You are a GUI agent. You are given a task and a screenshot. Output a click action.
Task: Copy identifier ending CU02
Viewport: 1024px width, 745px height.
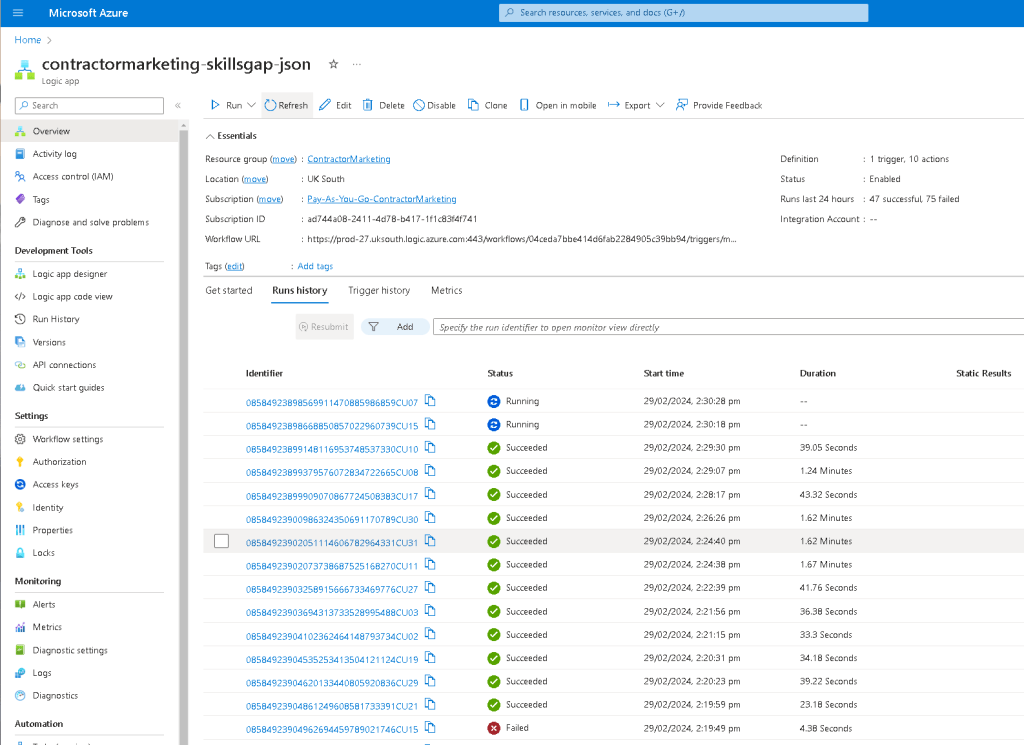[x=430, y=635]
